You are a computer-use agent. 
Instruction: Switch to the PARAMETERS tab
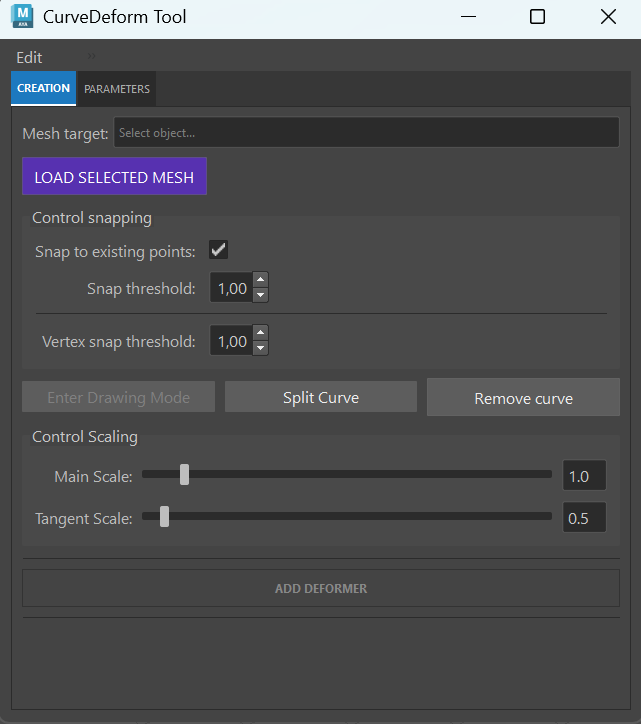[x=117, y=89]
